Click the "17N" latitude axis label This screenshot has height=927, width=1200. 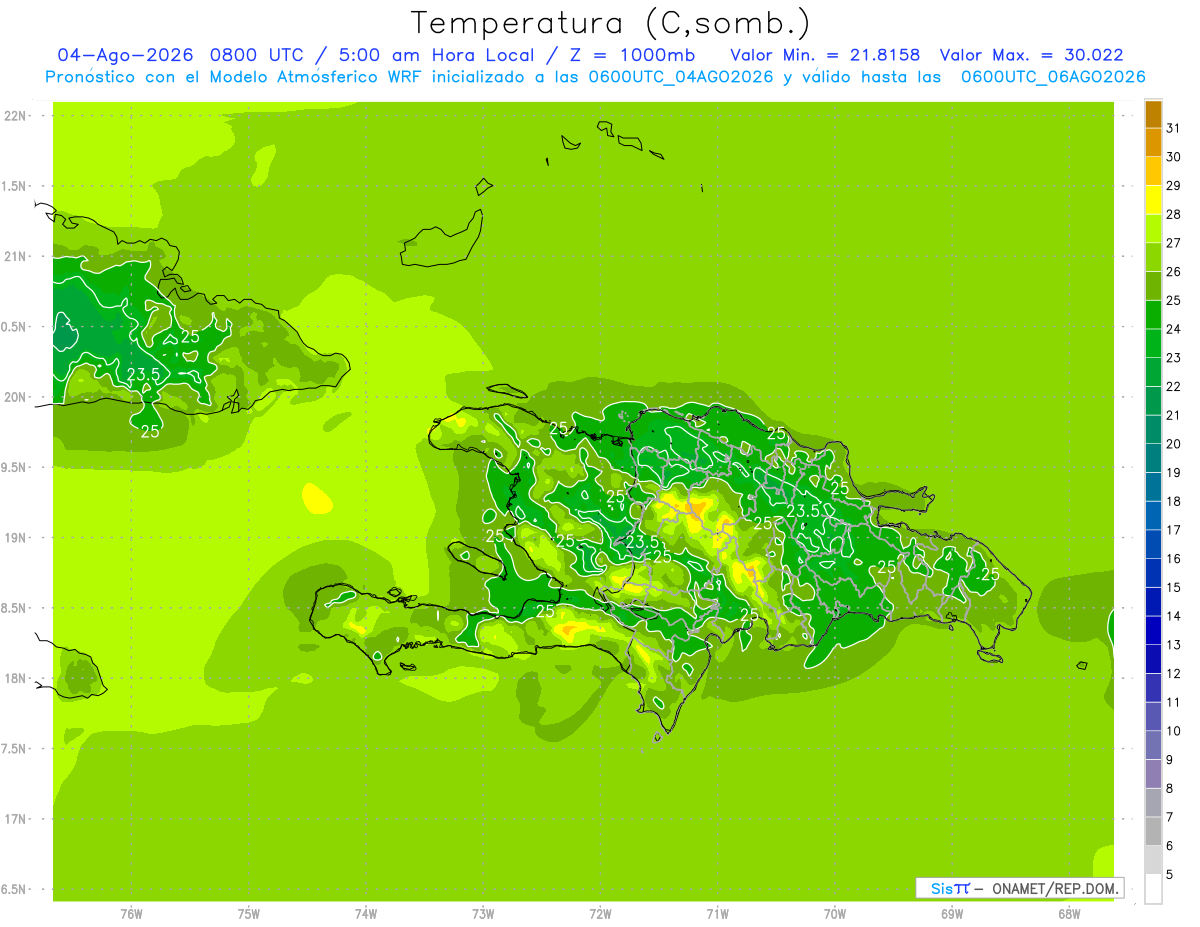pyautogui.click(x=15, y=819)
